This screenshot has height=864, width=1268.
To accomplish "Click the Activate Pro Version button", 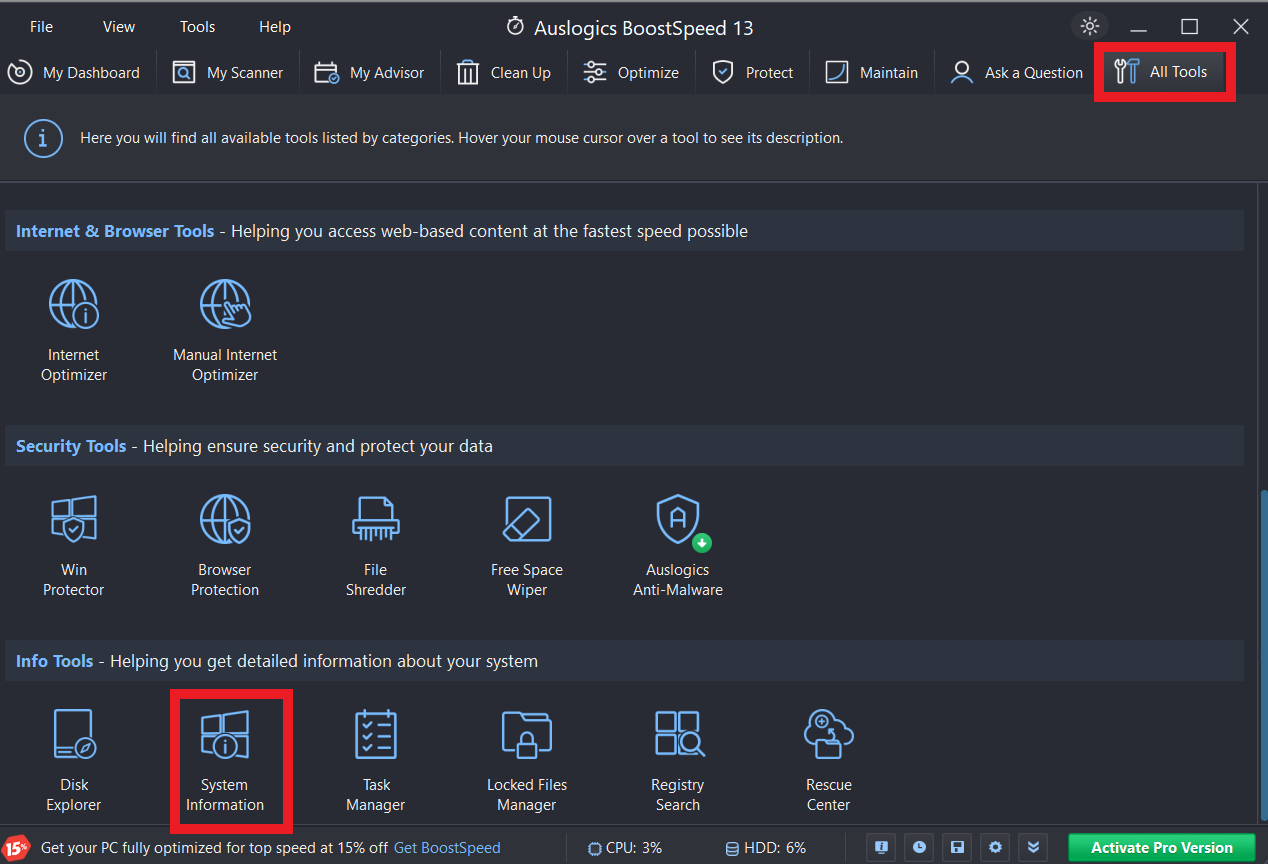I will pos(1161,848).
